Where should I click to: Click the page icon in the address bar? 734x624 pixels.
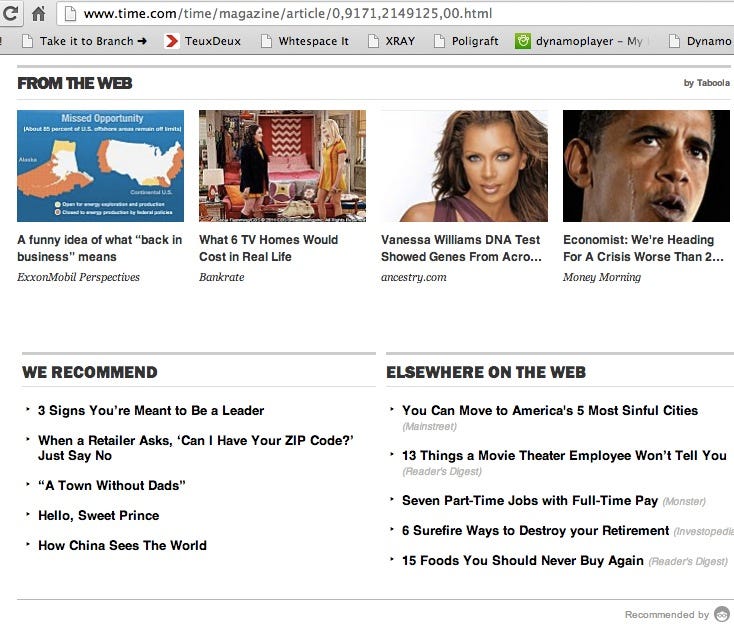tap(70, 14)
